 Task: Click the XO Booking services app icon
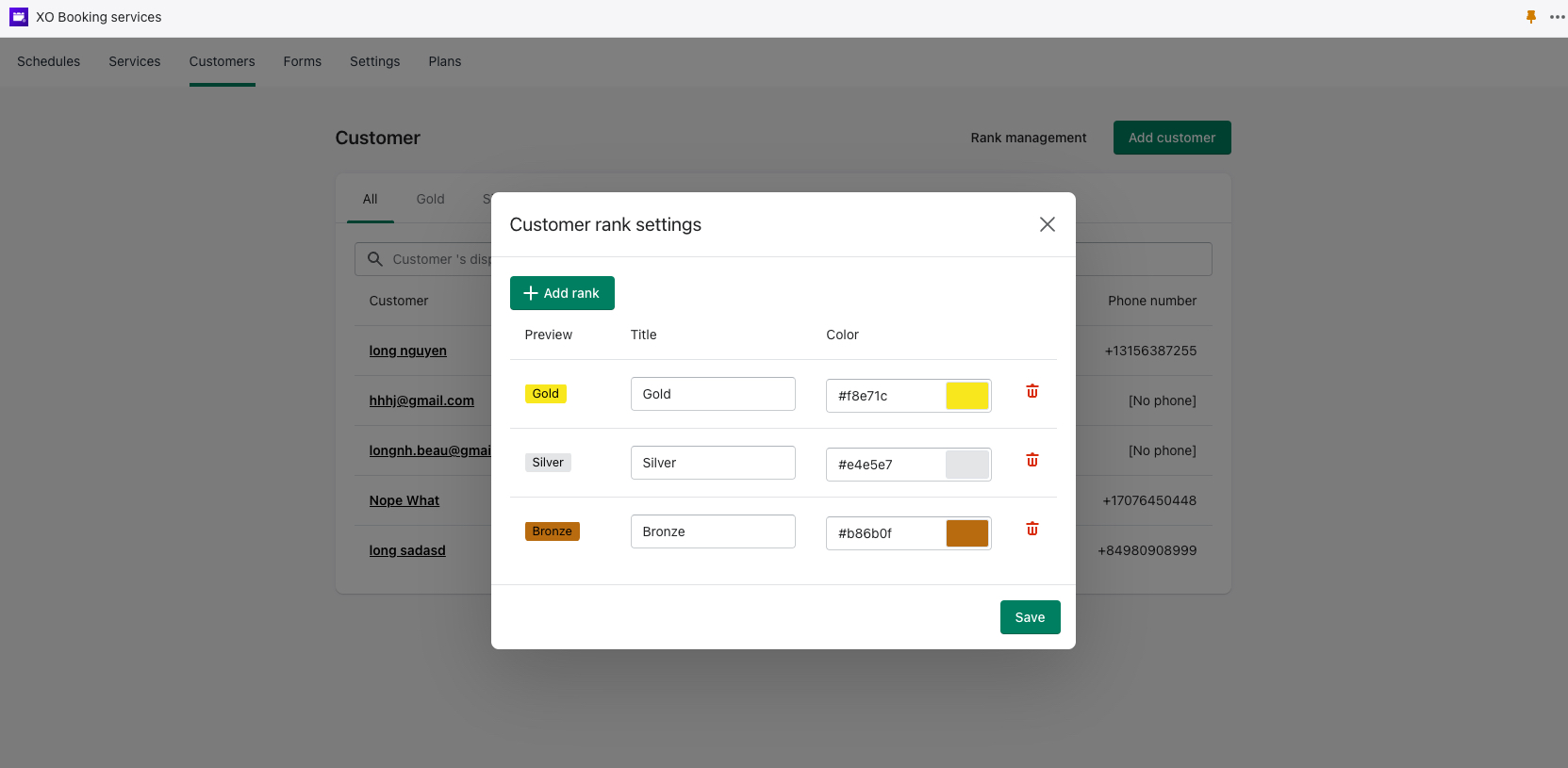point(19,17)
